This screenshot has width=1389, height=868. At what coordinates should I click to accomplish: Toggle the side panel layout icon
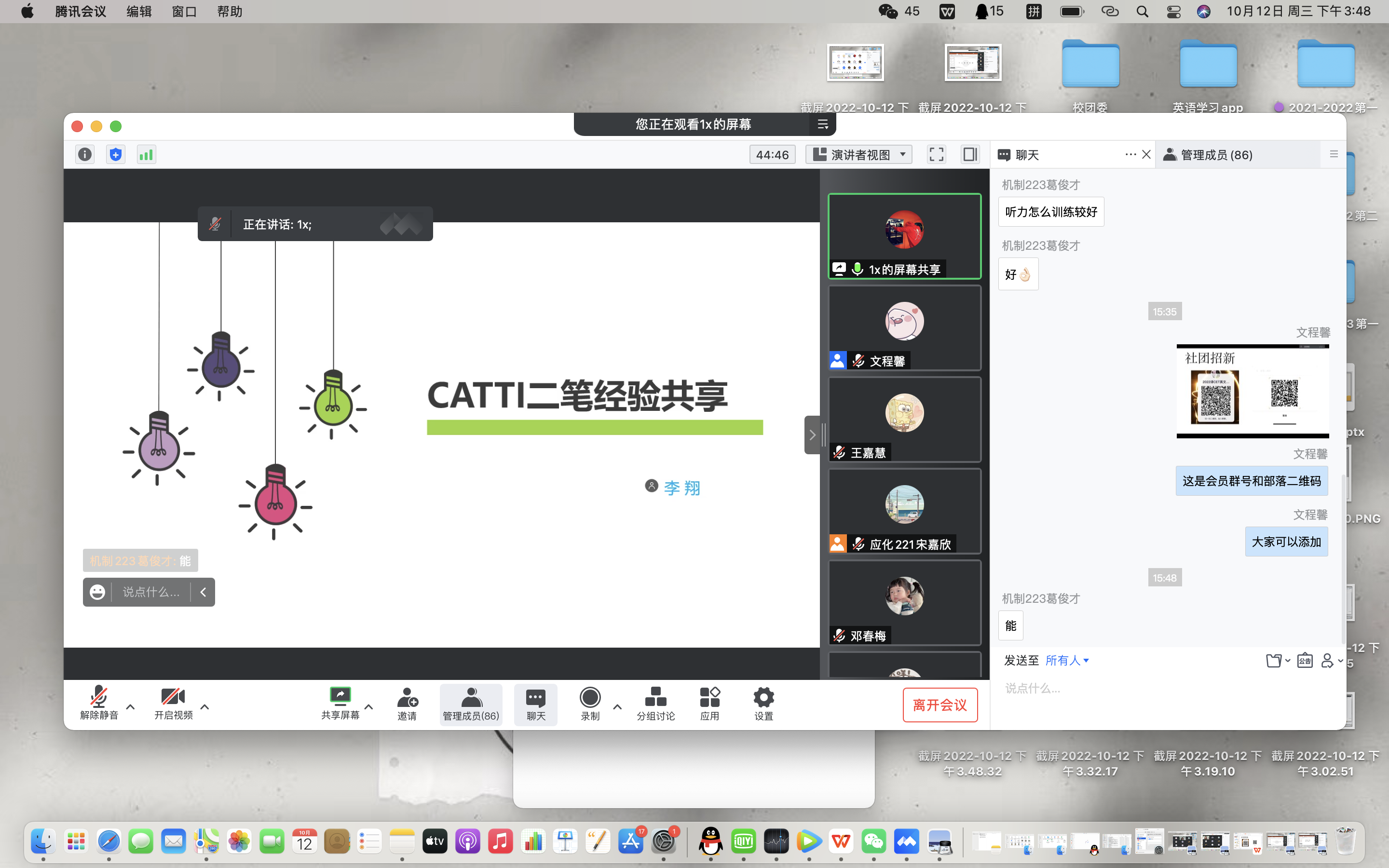[970, 154]
